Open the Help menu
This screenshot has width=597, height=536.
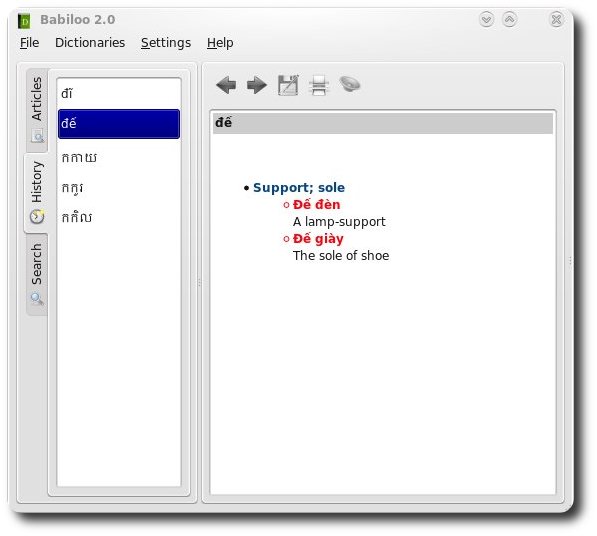(220, 43)
